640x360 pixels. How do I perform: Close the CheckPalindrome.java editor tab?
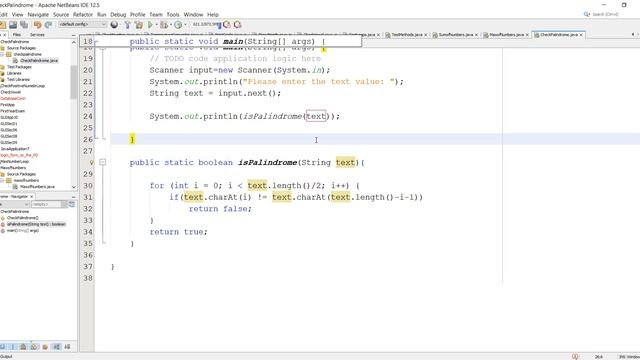coord(581,35)
